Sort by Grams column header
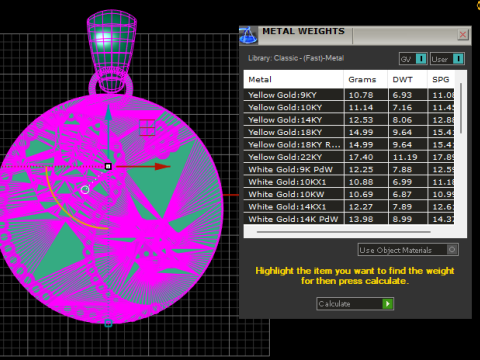This screenshot has height=360, width=480. (x=366, y=80)
